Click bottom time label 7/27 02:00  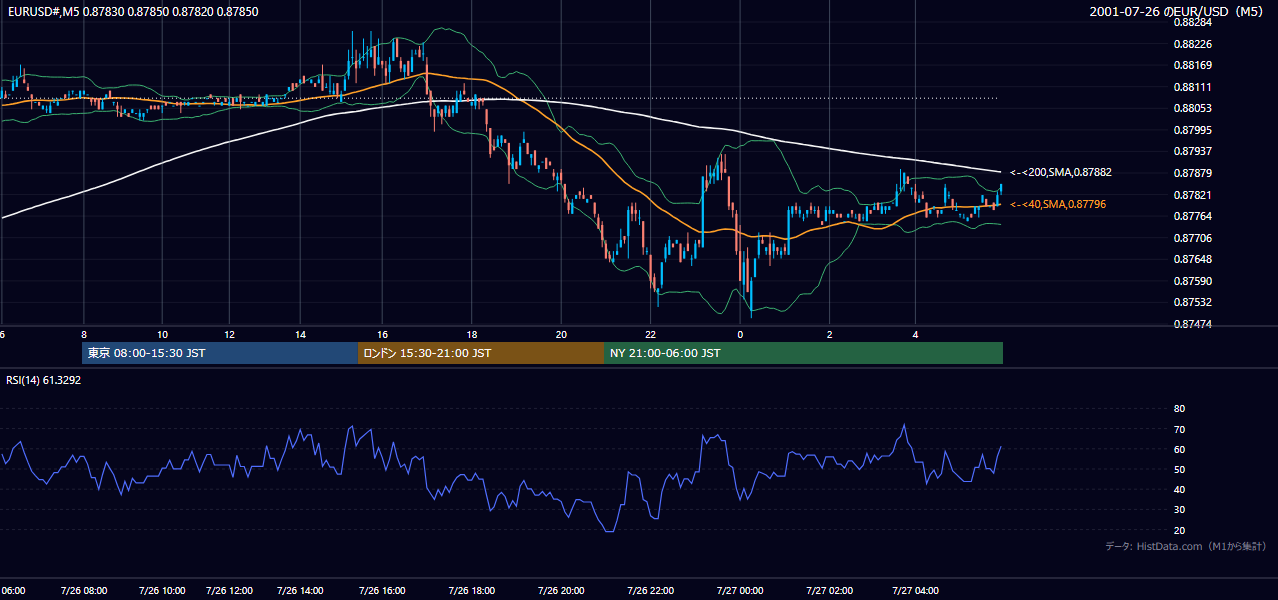829,590
